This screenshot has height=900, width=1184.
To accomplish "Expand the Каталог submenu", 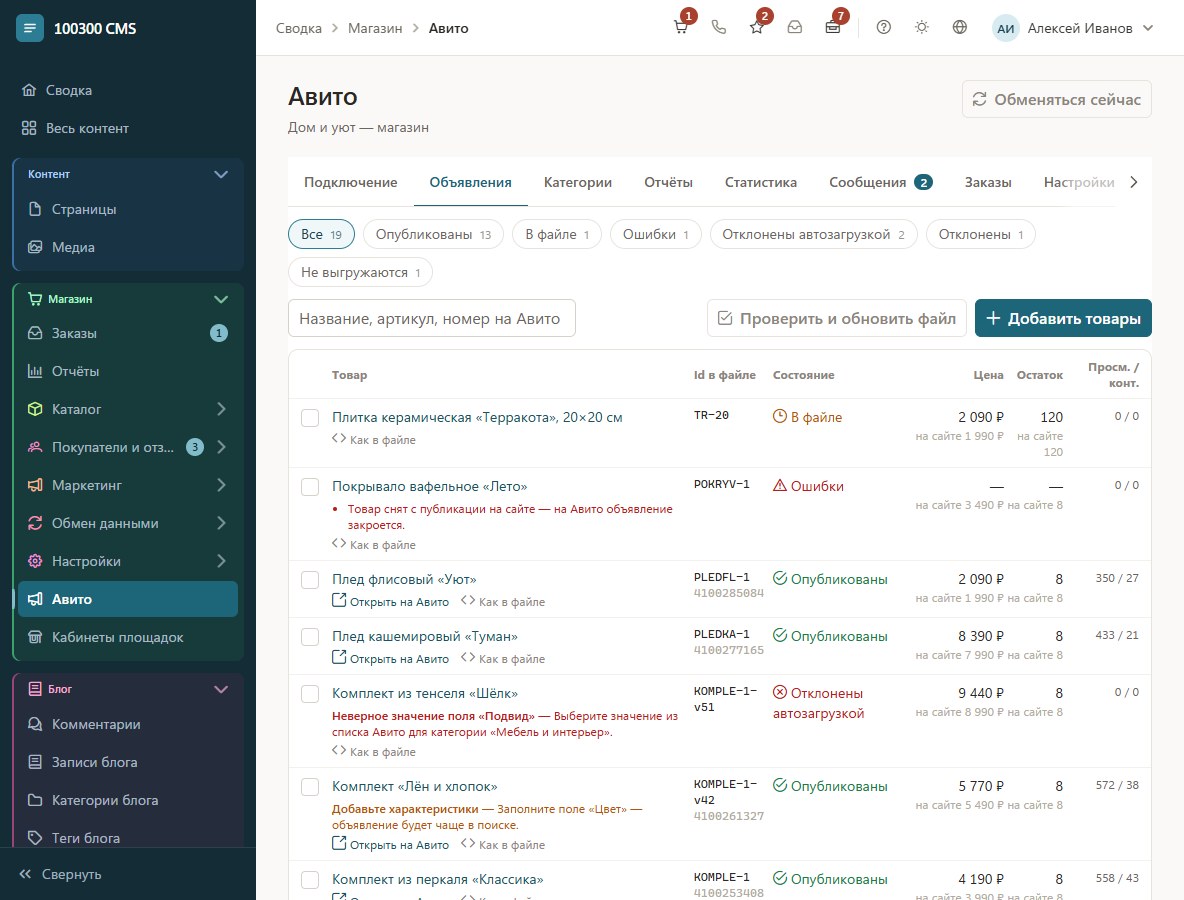I will (221, 409).
